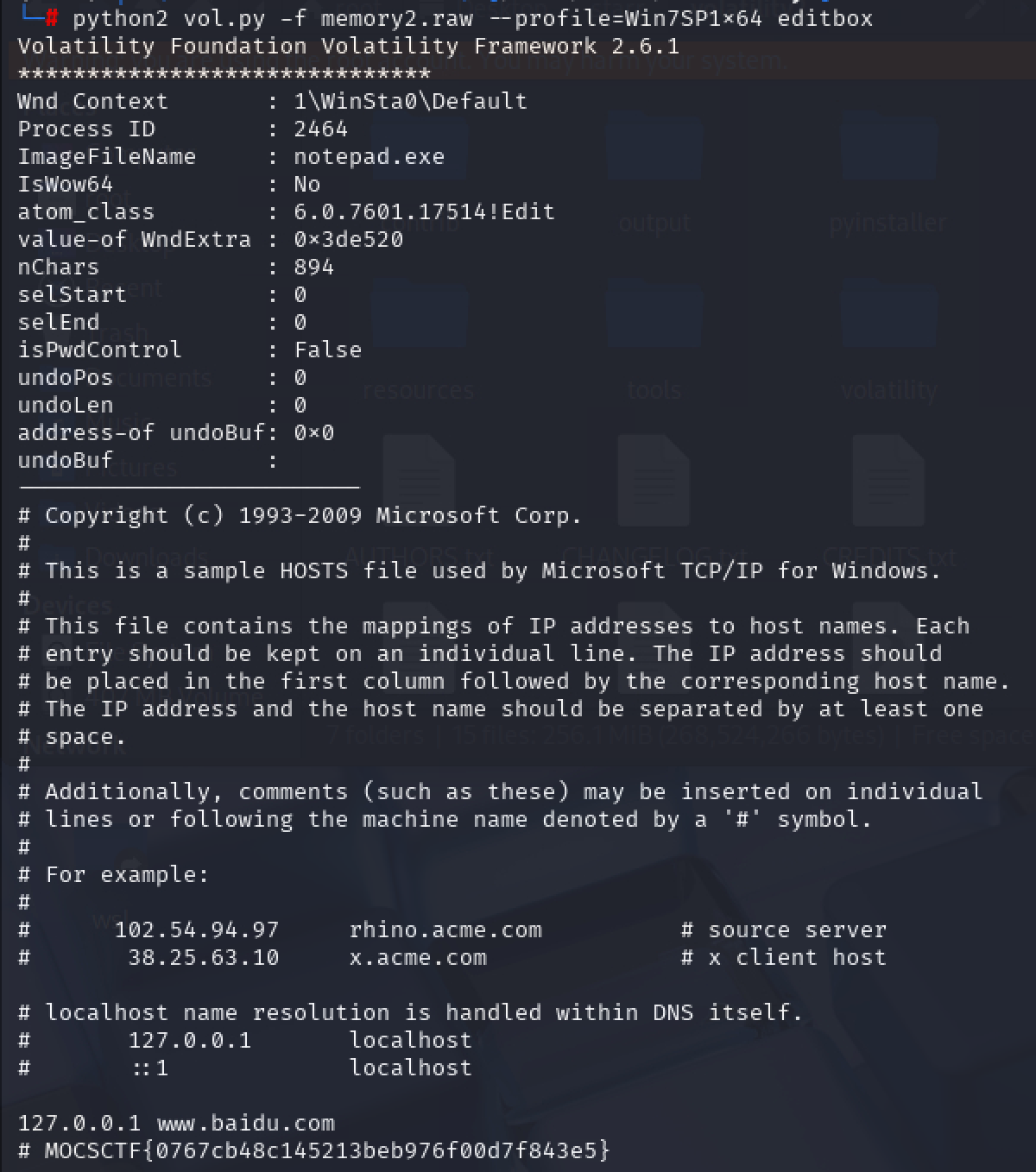Select the tools folder icon
The width and height of the screenshot is (1036, 1172).
pos(654,319)
